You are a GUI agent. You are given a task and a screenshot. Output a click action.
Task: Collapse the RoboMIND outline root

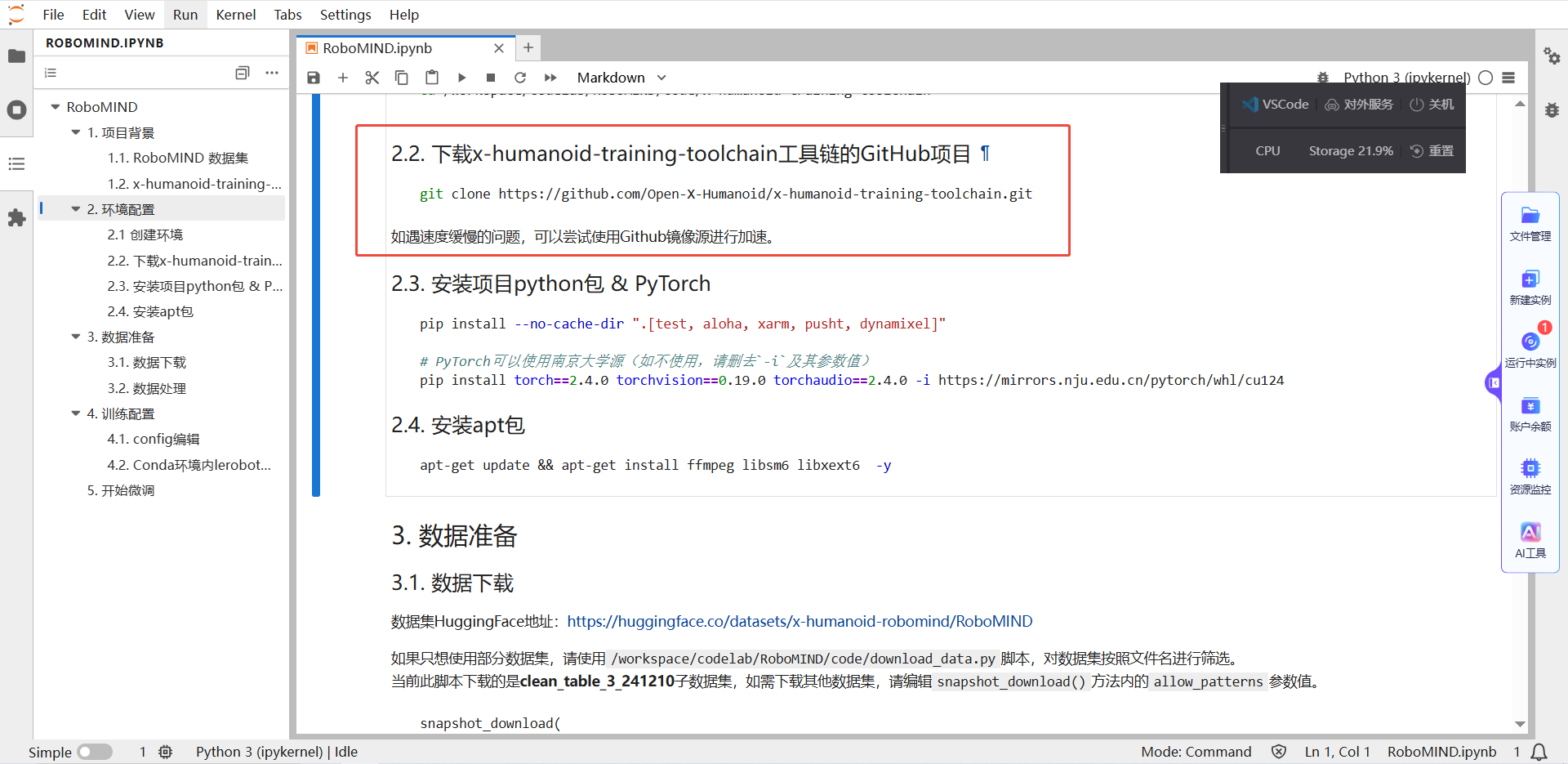[55, 106]
